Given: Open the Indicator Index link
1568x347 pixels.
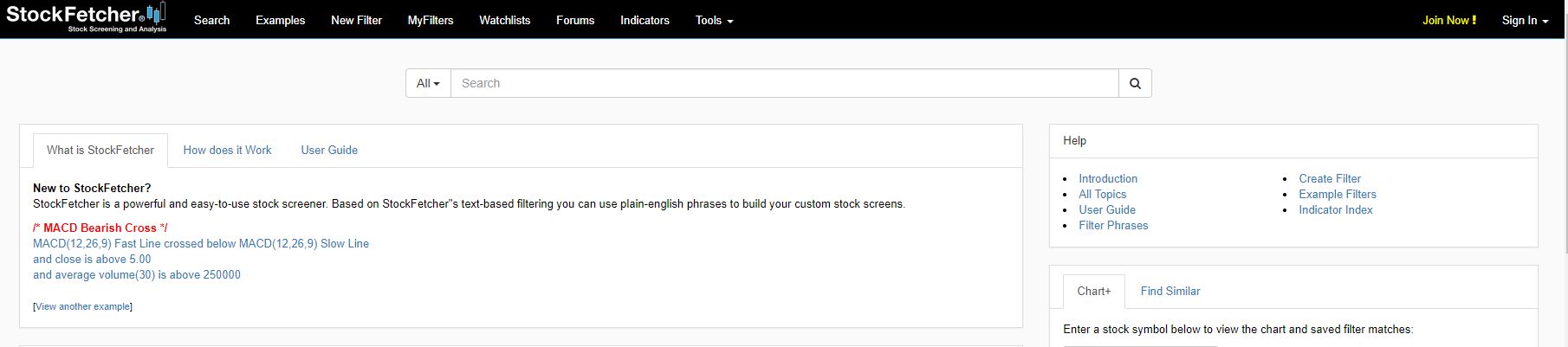Looking at the screenshot, I should [x=1335, y=209].
